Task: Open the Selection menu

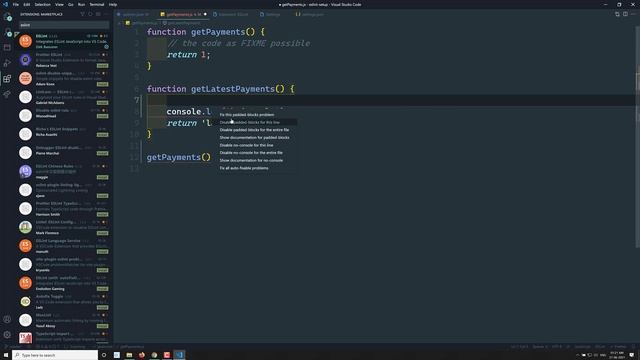Action: (x=42, y=4)
